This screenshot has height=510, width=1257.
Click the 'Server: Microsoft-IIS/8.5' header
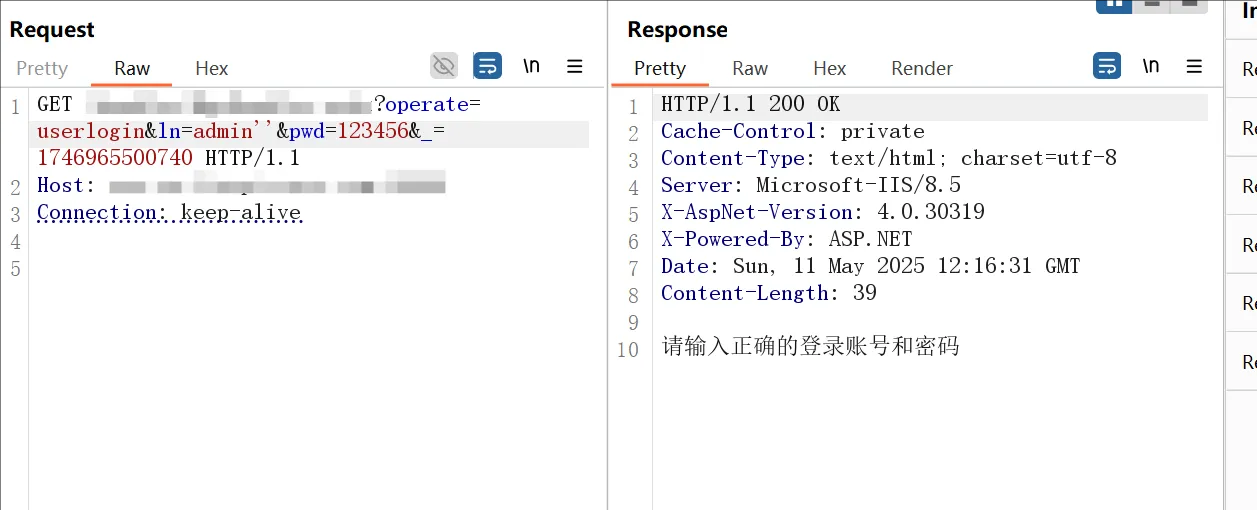[811, 185]
